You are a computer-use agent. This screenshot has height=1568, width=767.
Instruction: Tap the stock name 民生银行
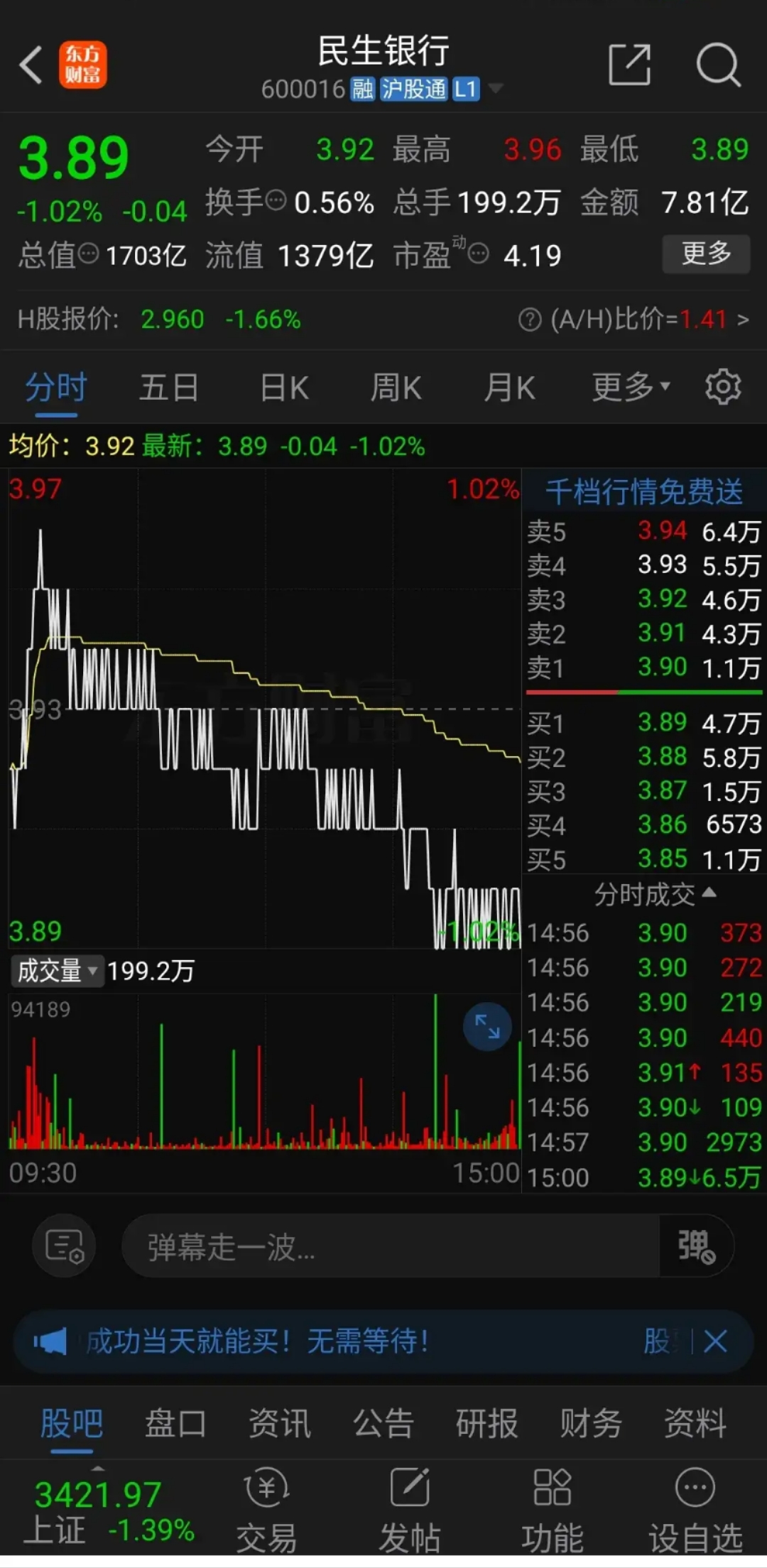[x=383, y=51]
